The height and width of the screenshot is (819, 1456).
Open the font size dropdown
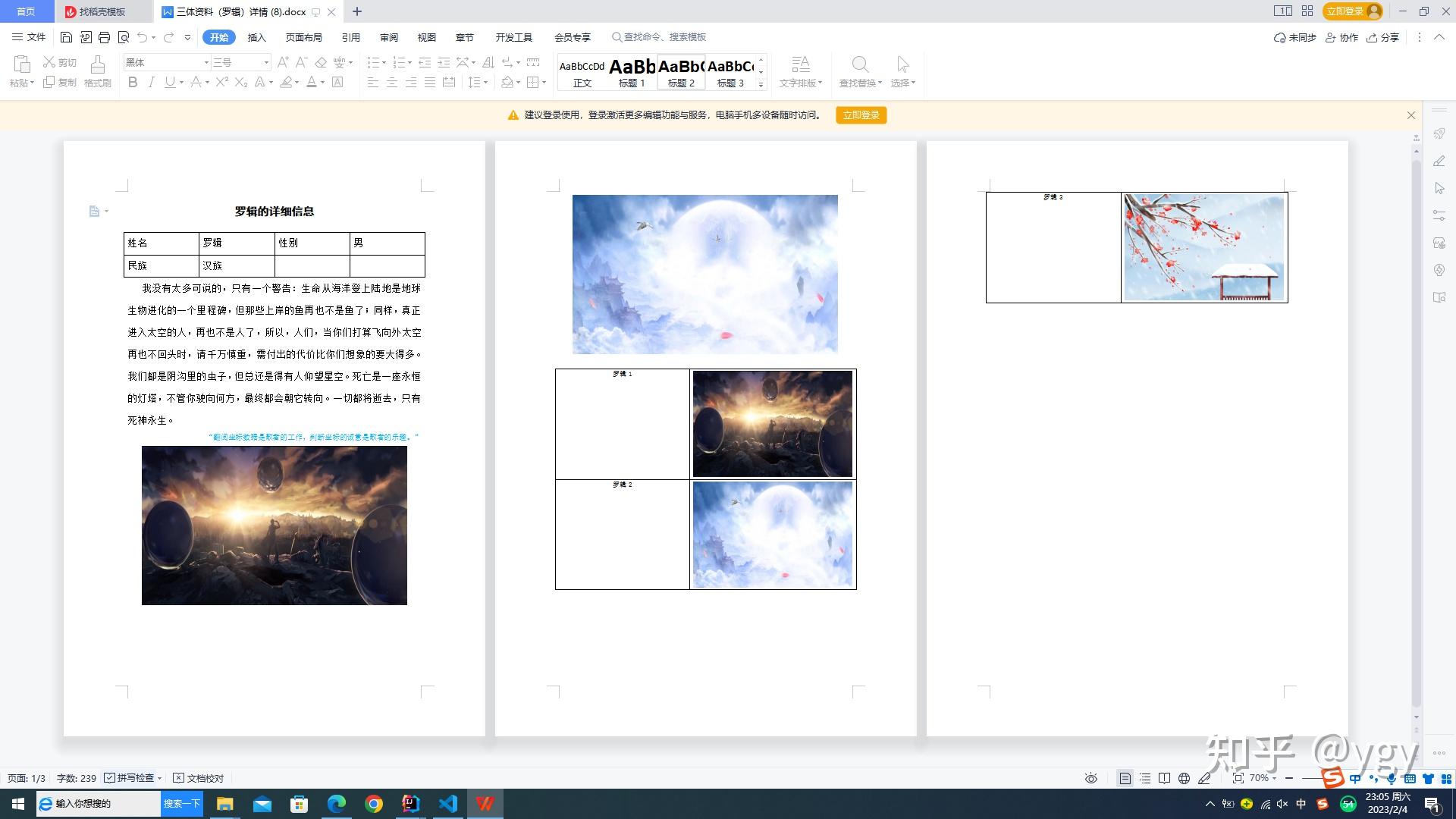point(266,62)
